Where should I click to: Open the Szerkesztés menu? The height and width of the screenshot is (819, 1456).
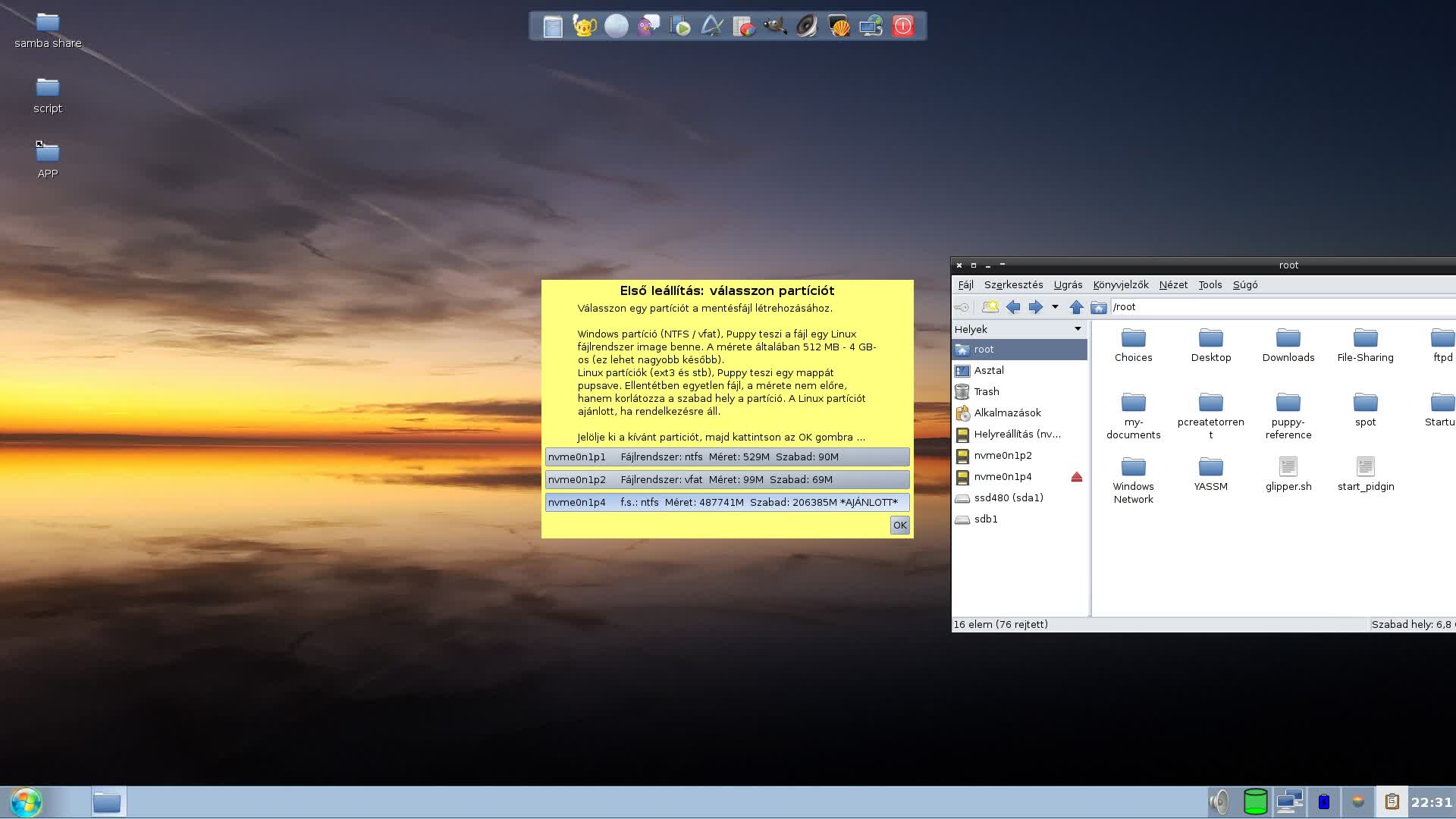[1013, 285]
